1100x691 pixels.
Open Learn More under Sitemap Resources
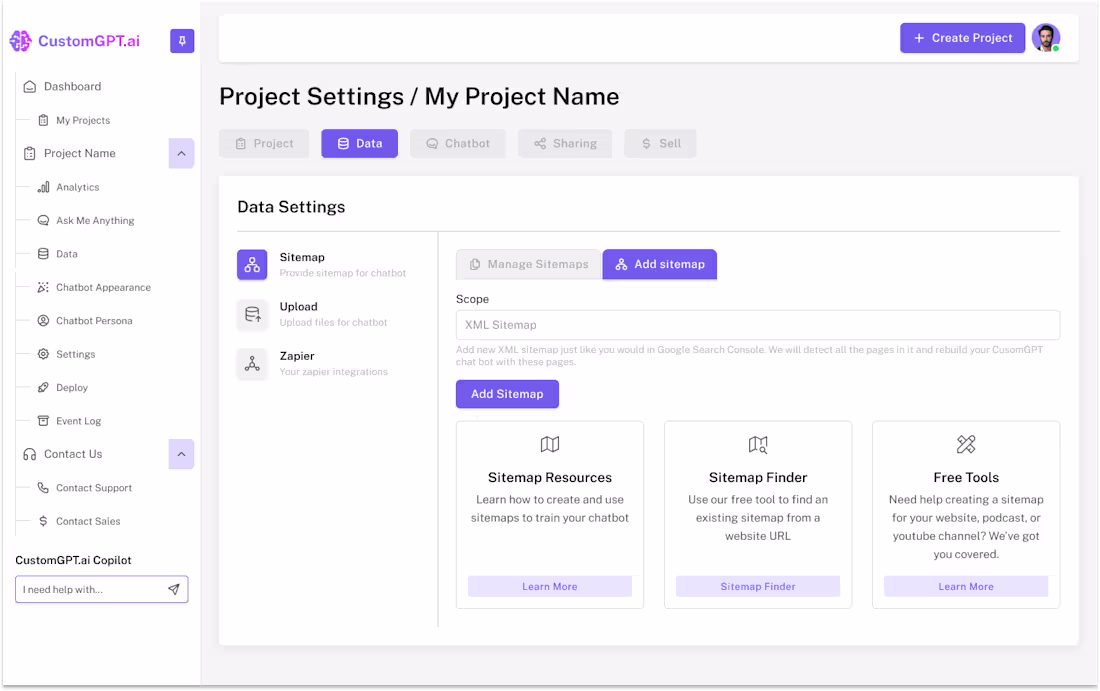pyautogui.click(x=549, y=585)
